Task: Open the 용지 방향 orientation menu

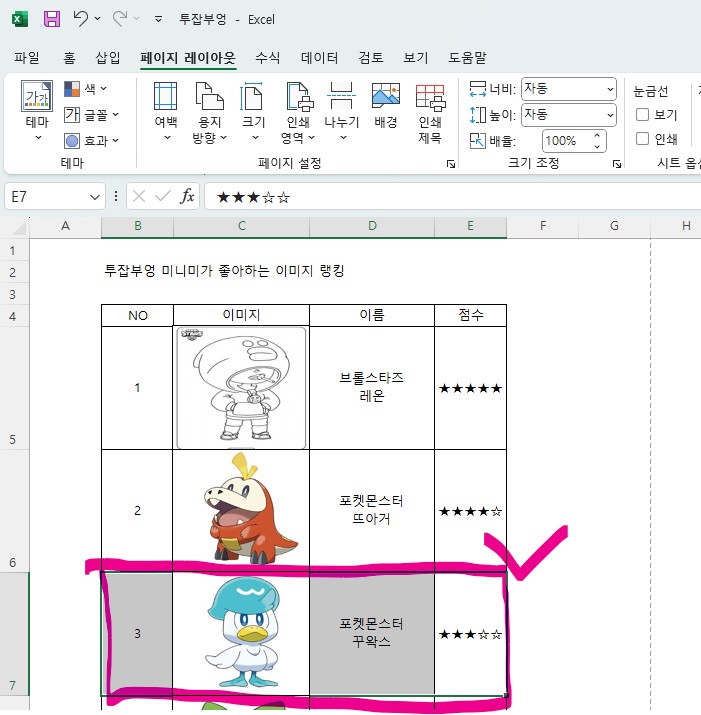Action: 209,113
